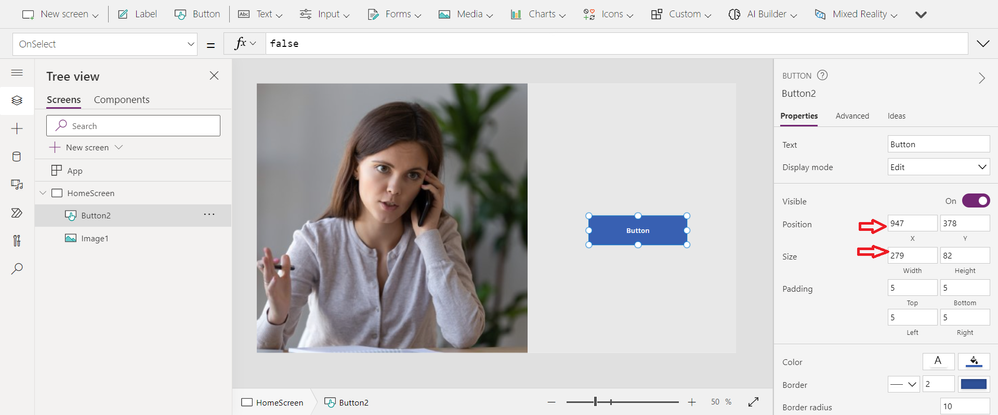The width and height of the screenshot is (998, 415).
Task: Open the Charts dropdown
Action: click(x=538, y=14)
